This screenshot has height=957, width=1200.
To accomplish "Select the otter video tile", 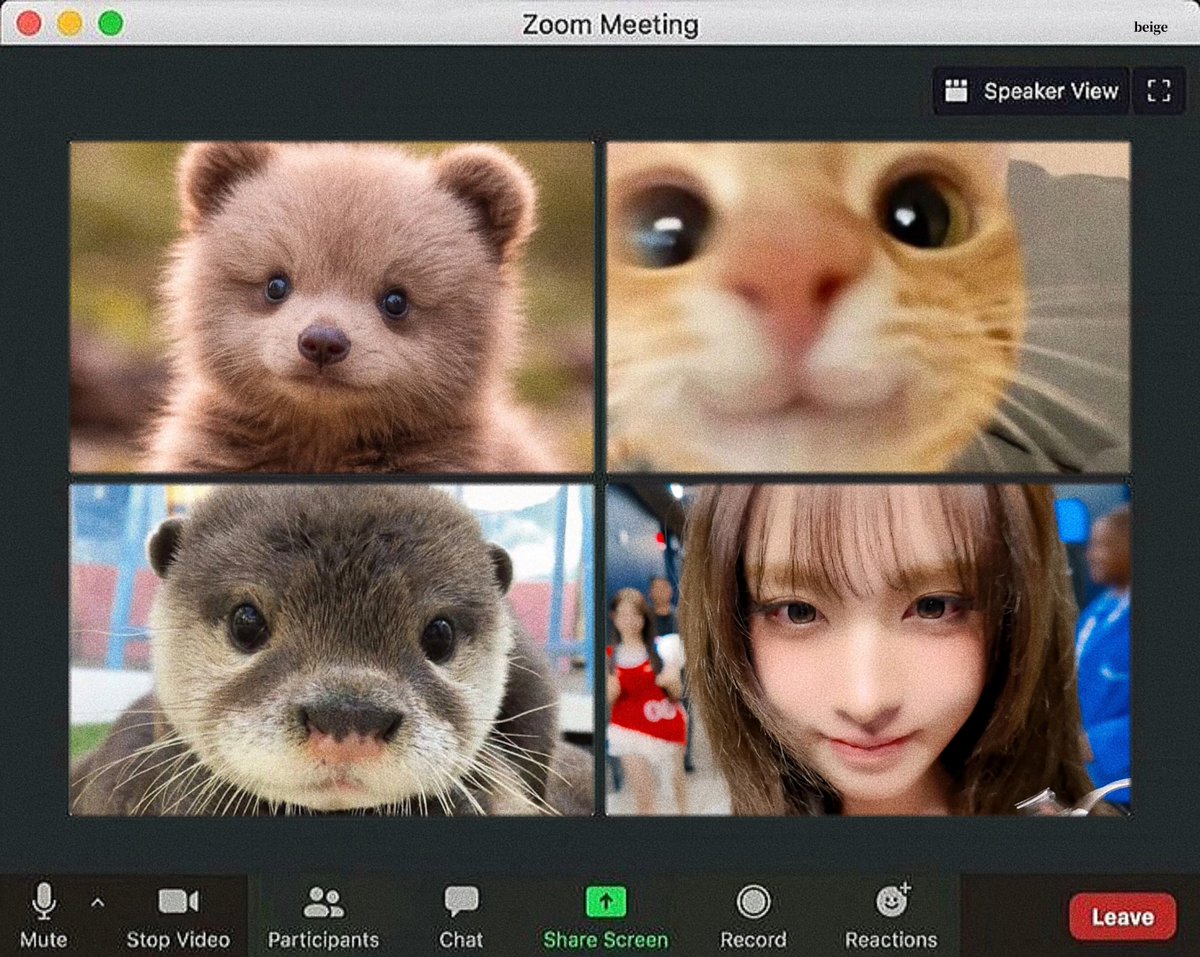I will point(332,650).
